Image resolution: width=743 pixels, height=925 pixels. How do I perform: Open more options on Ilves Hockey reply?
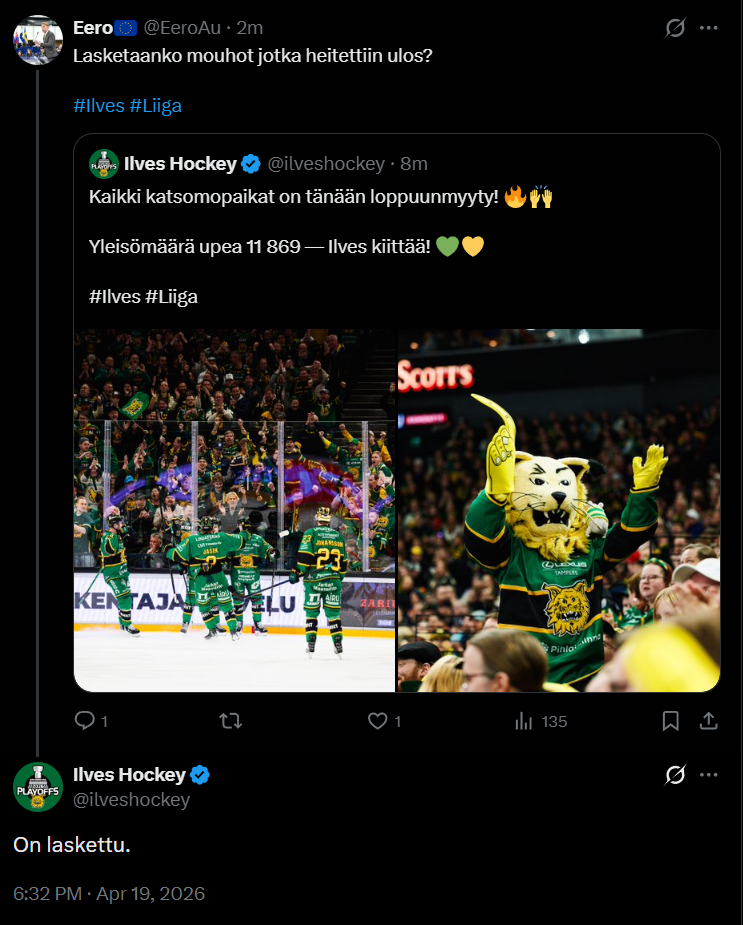click(x=709, y=774)
